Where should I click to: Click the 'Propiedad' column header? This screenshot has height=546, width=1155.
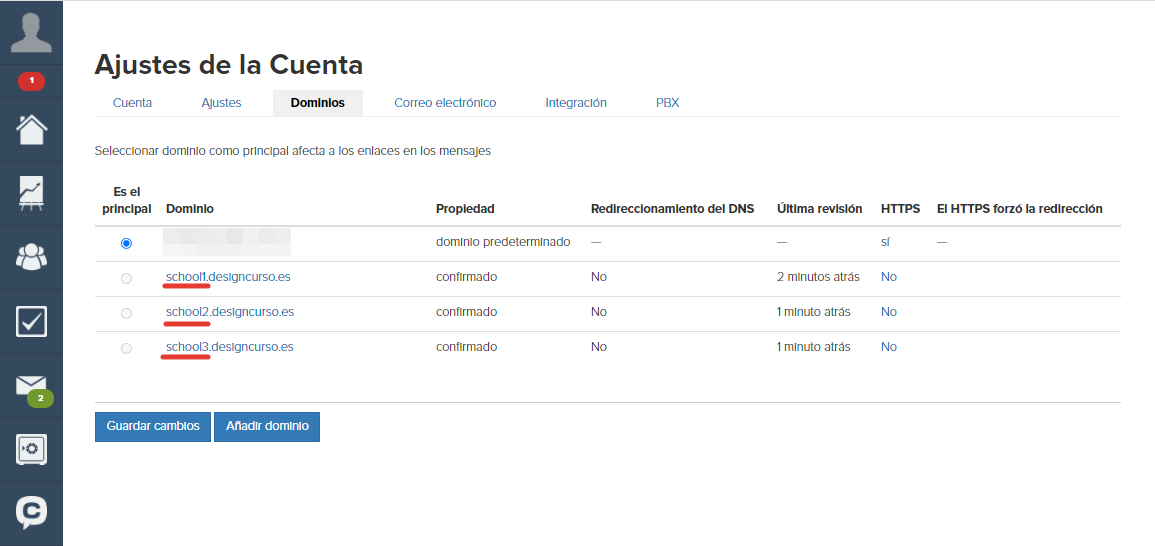tap(465, 209)
